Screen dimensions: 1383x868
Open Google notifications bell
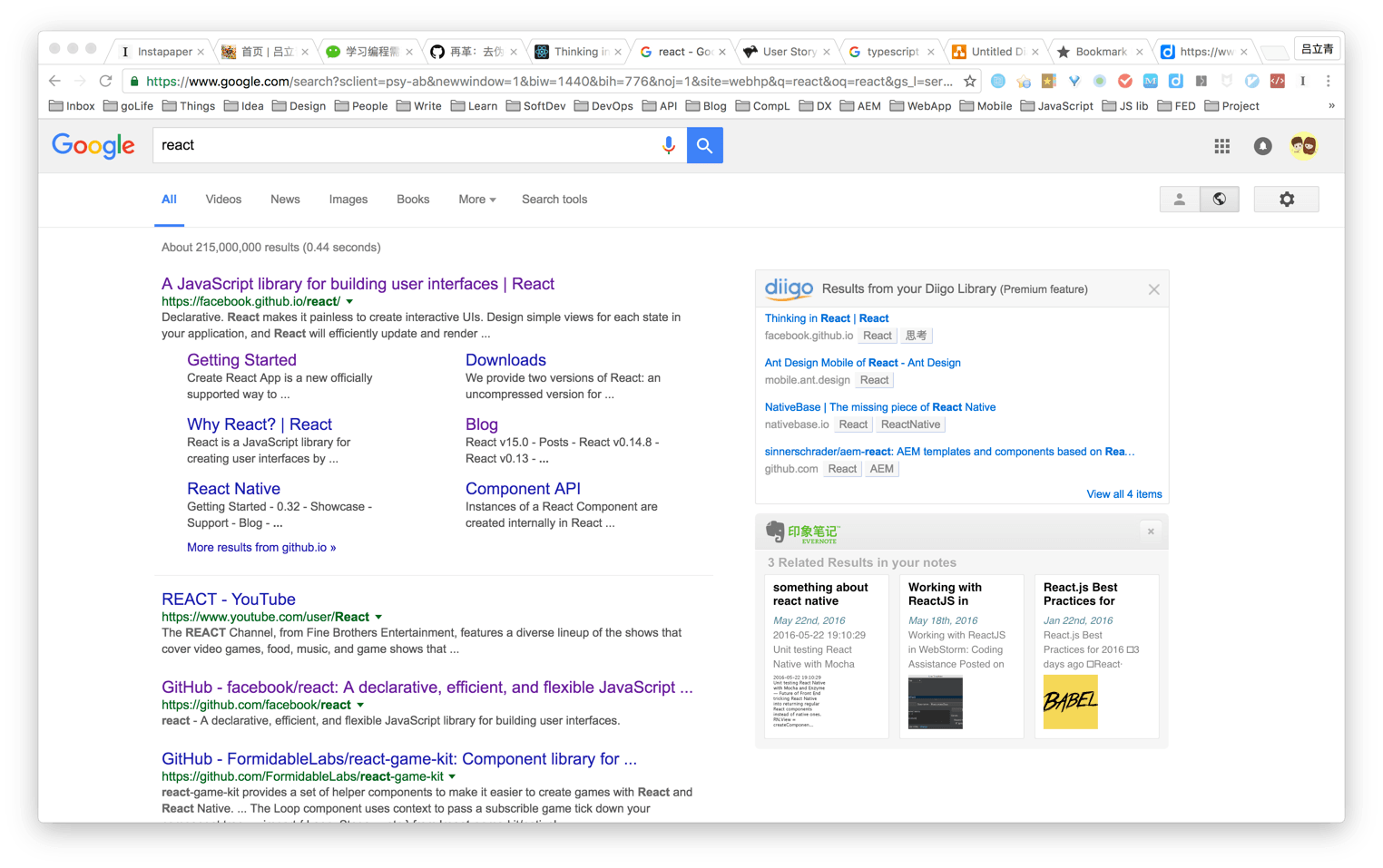[1262, 146]
